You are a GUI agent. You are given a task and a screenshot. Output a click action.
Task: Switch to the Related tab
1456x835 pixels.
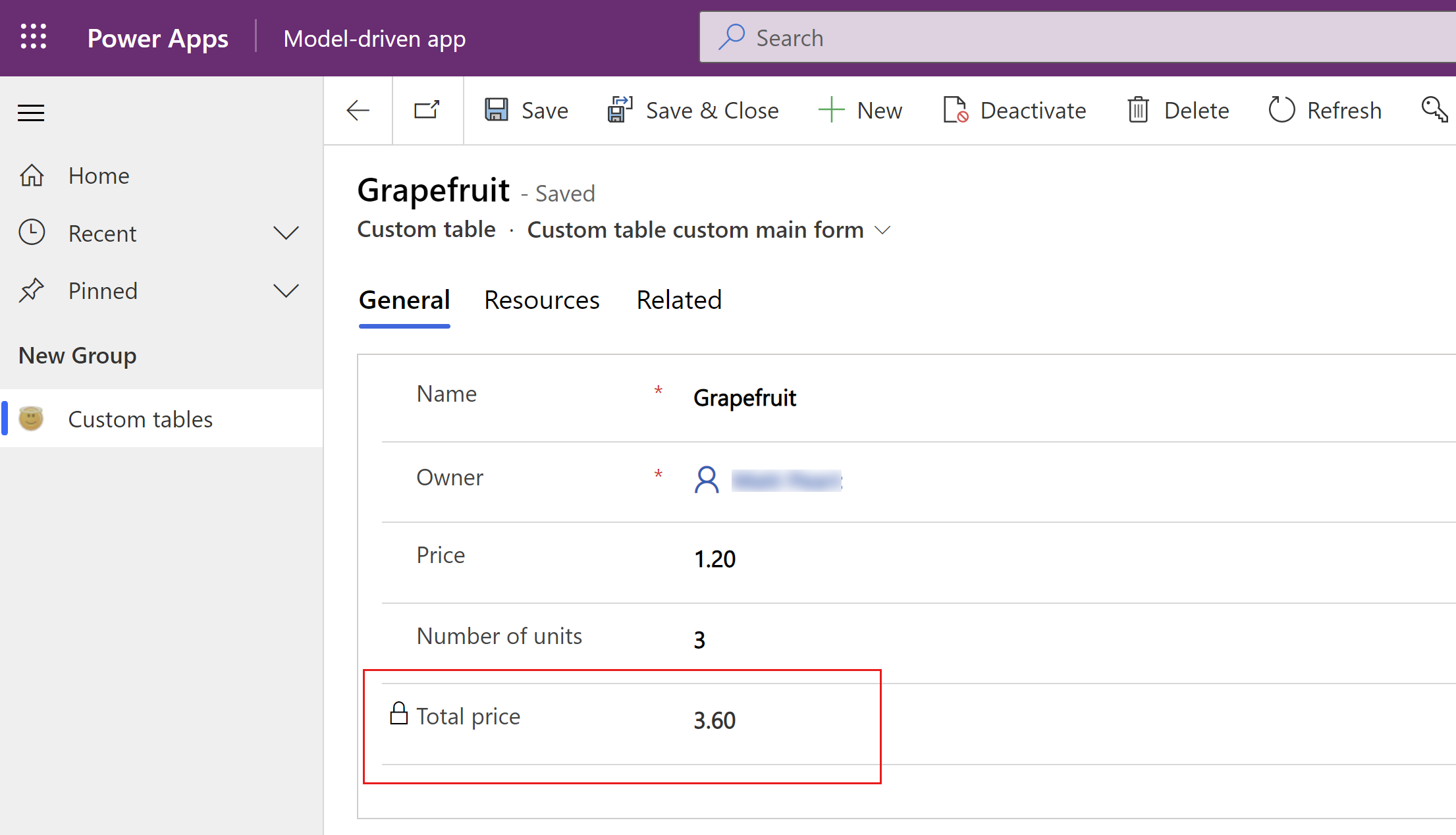click(677, 299)
